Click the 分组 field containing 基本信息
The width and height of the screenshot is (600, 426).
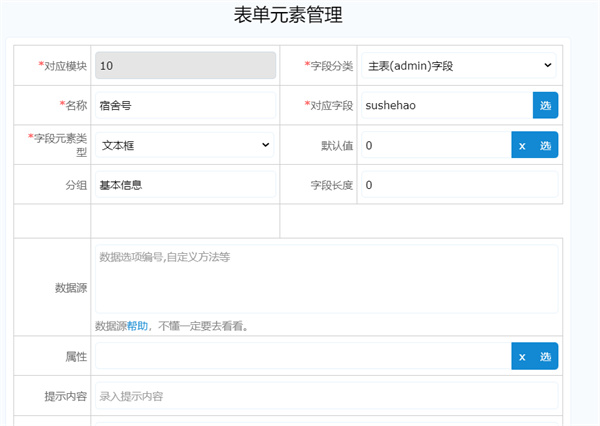[186, 185]
